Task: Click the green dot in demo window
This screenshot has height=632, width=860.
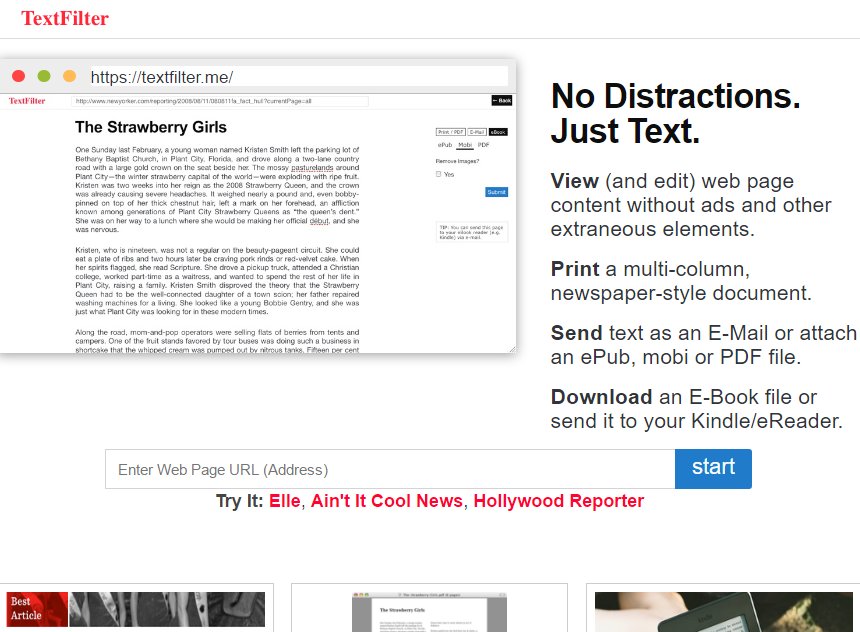Action: 44,76
